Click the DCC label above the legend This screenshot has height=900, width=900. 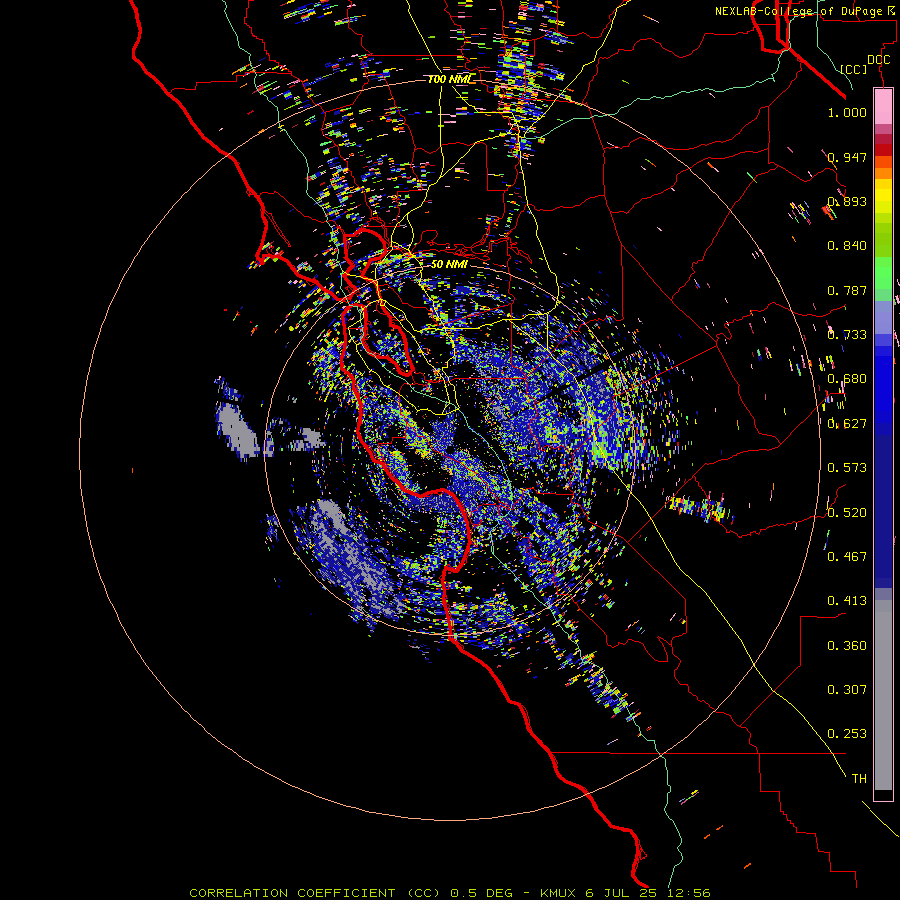pos(878,60)
